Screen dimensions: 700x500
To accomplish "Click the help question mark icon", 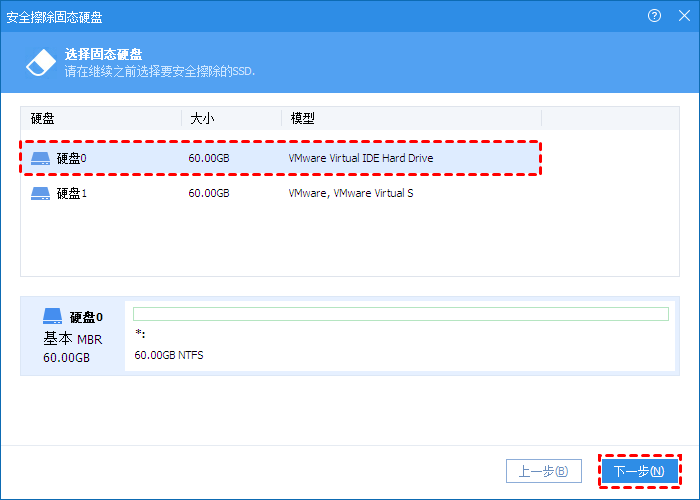I will [x=655, y=17].
